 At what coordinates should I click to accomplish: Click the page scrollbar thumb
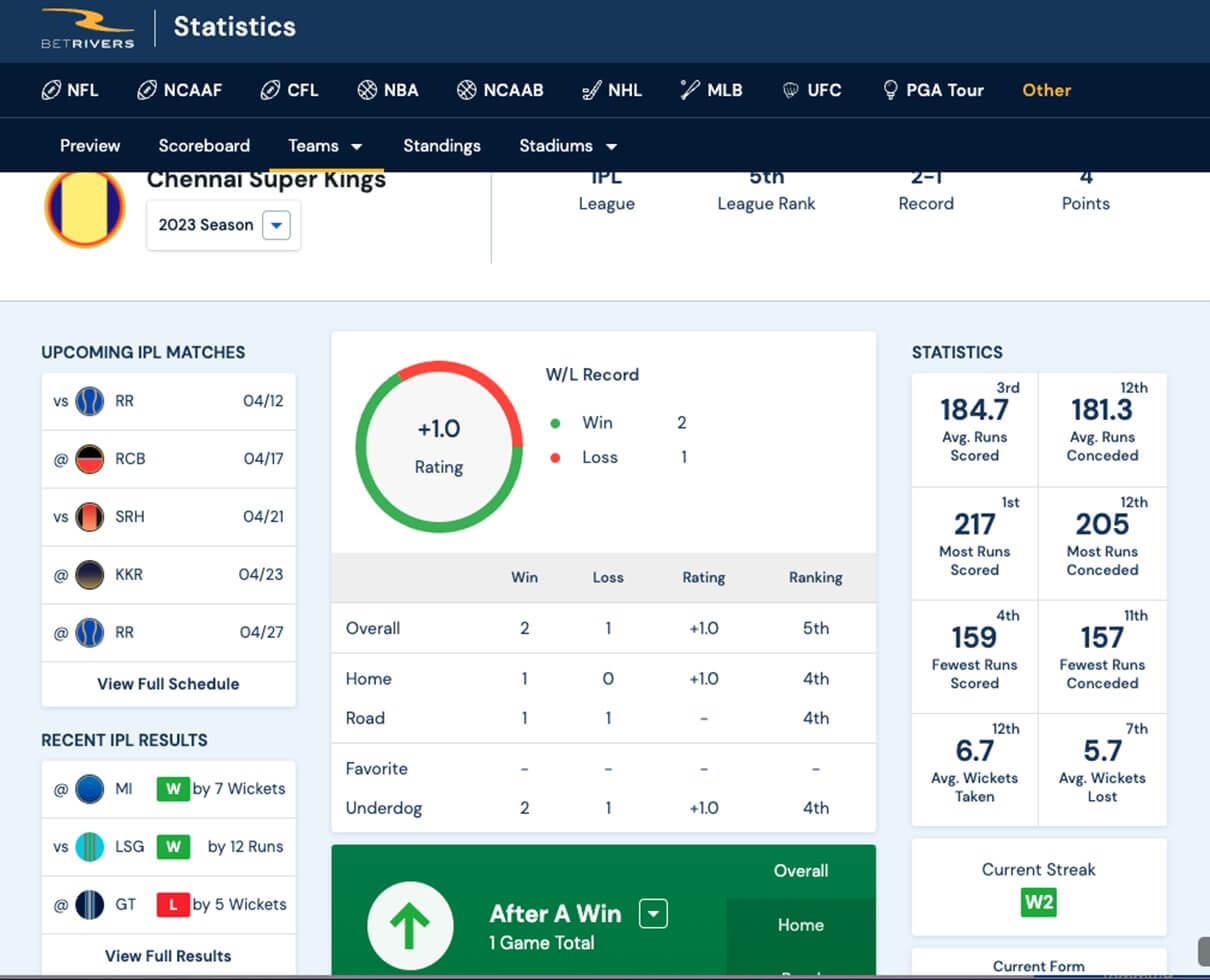coord(1203,951)
